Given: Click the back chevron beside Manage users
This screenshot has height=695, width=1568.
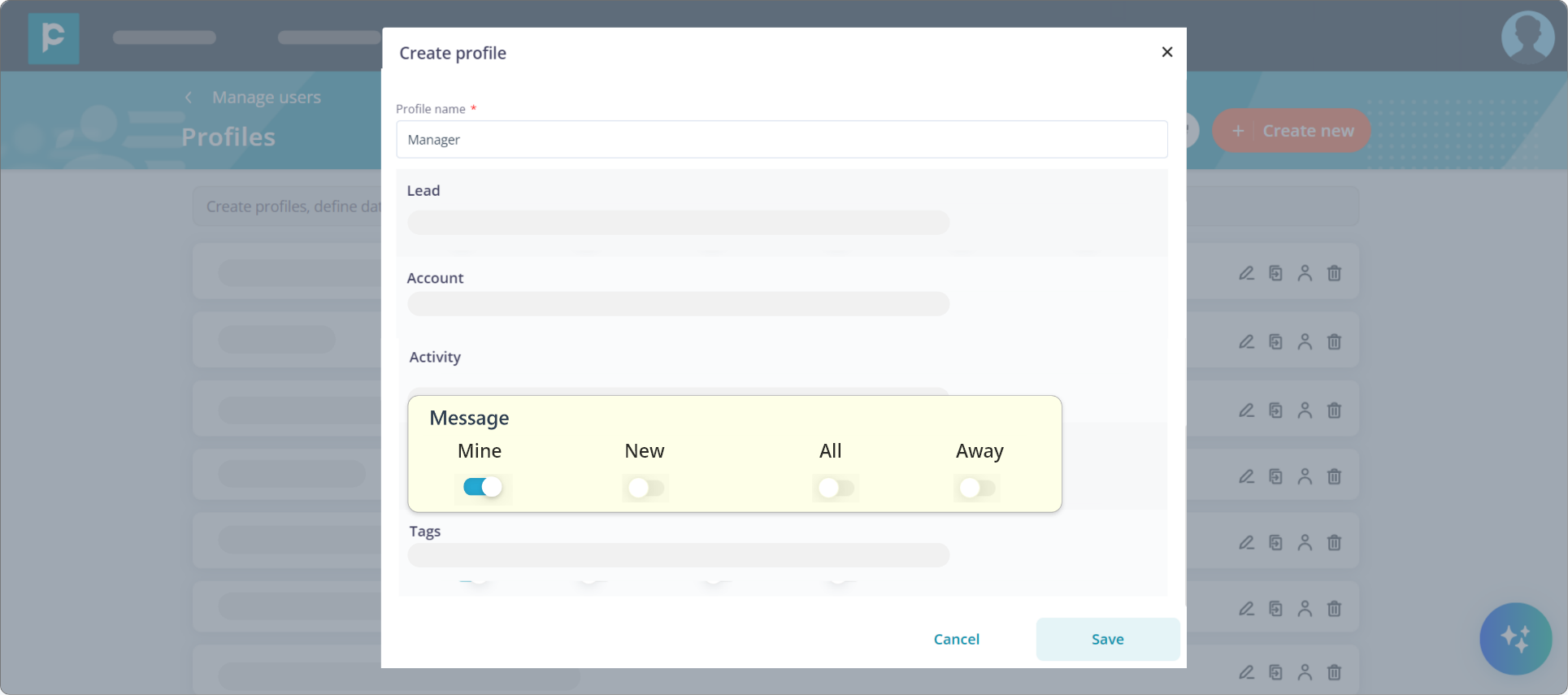Looking at the screenshot, I should (x=189, y=98).
